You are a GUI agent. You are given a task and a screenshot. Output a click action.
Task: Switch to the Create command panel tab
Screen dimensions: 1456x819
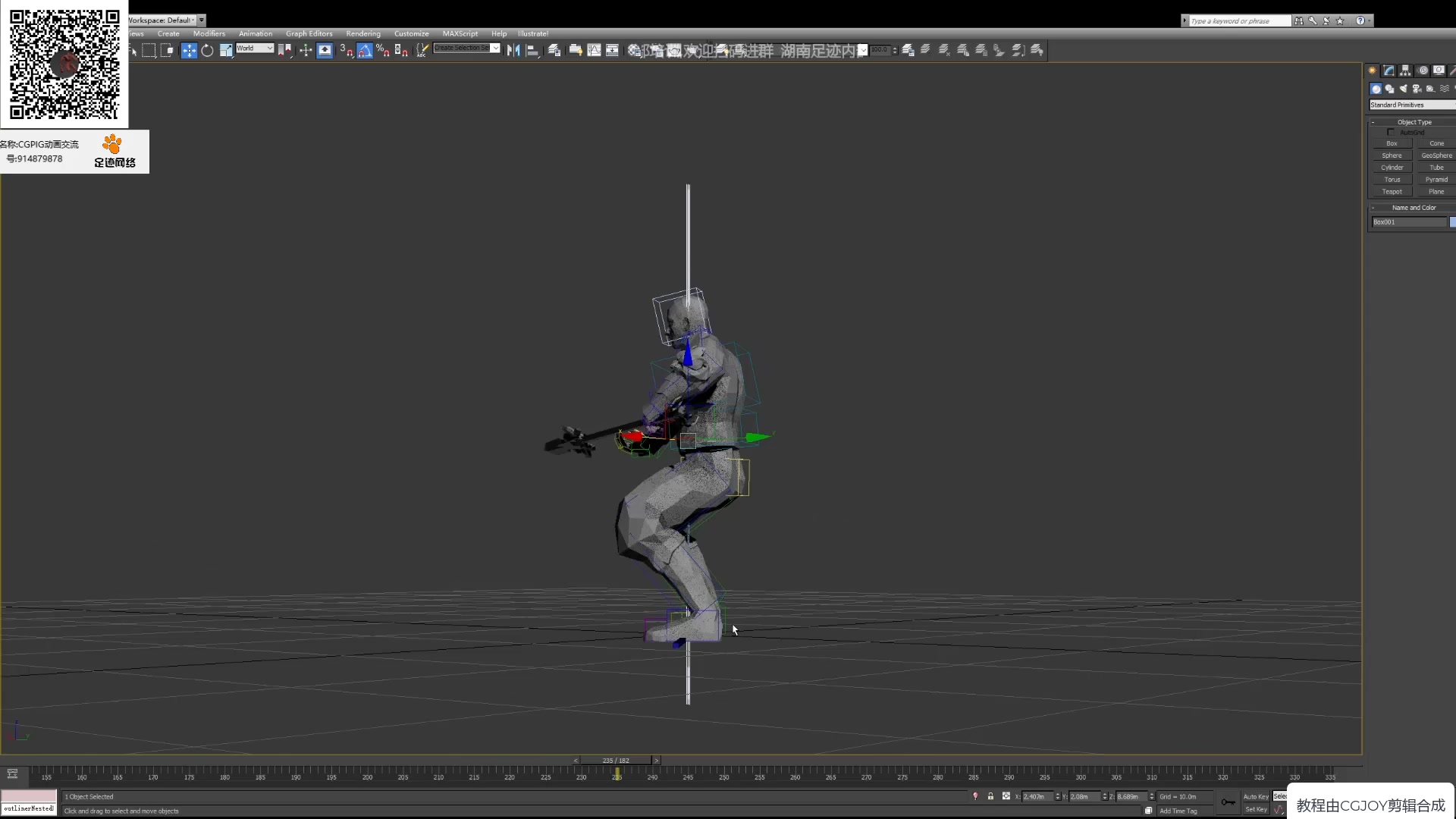(1372, 71)
